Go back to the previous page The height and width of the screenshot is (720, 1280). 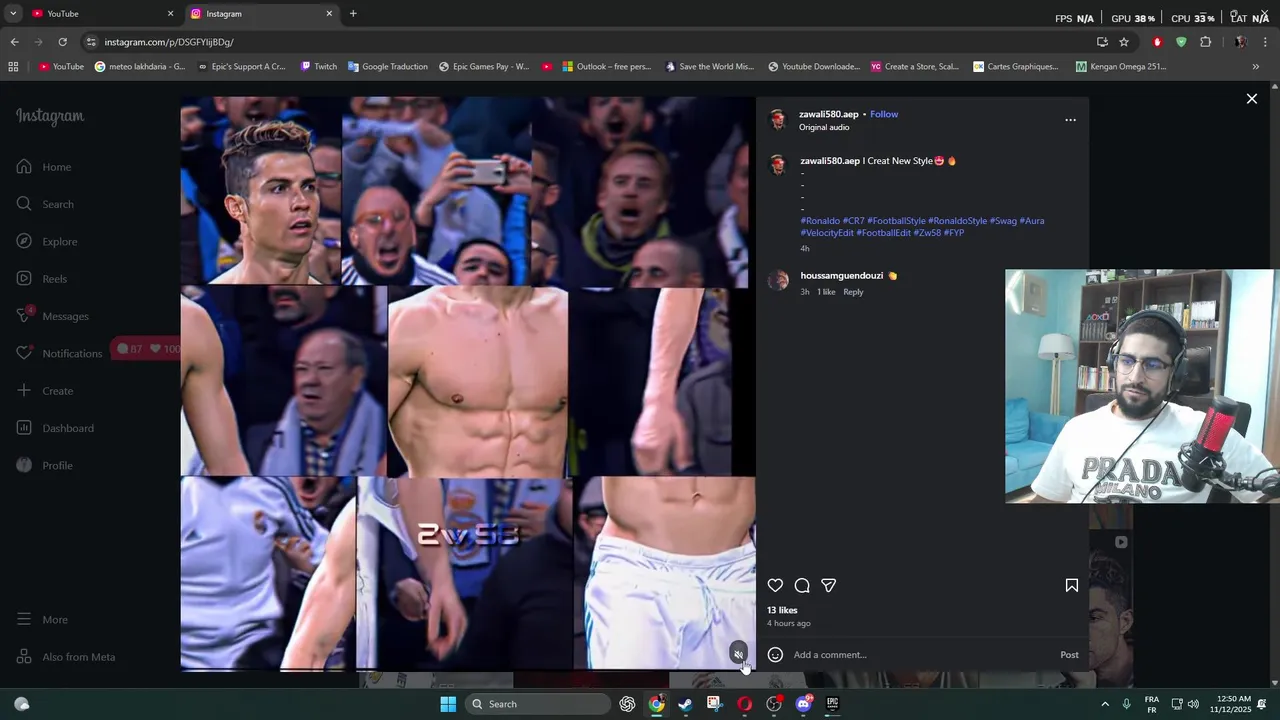pyautogui.click(x=14, y=42)
